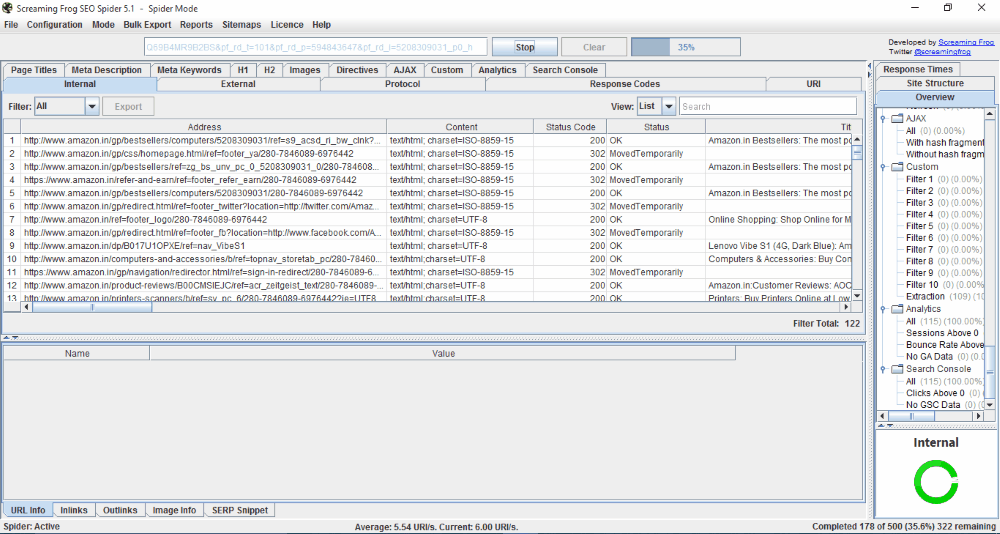Collapse the AJAX tree folder

[x=883, y=119]
